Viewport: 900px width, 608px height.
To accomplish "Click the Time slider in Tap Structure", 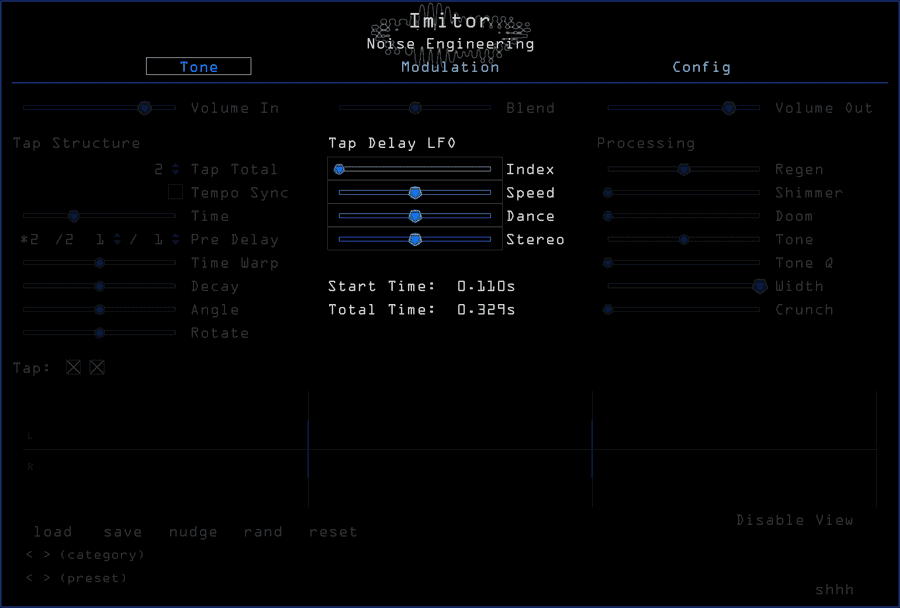I will point(99,216).
